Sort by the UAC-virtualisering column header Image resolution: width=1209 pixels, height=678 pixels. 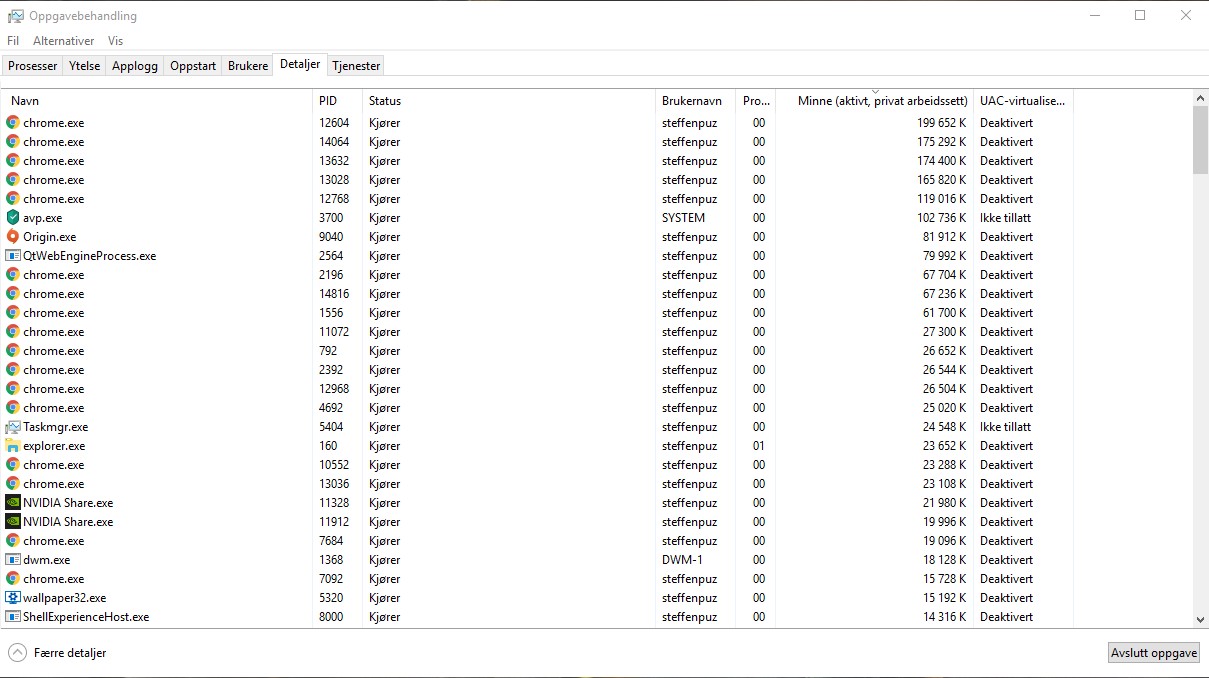[1023, 100]
